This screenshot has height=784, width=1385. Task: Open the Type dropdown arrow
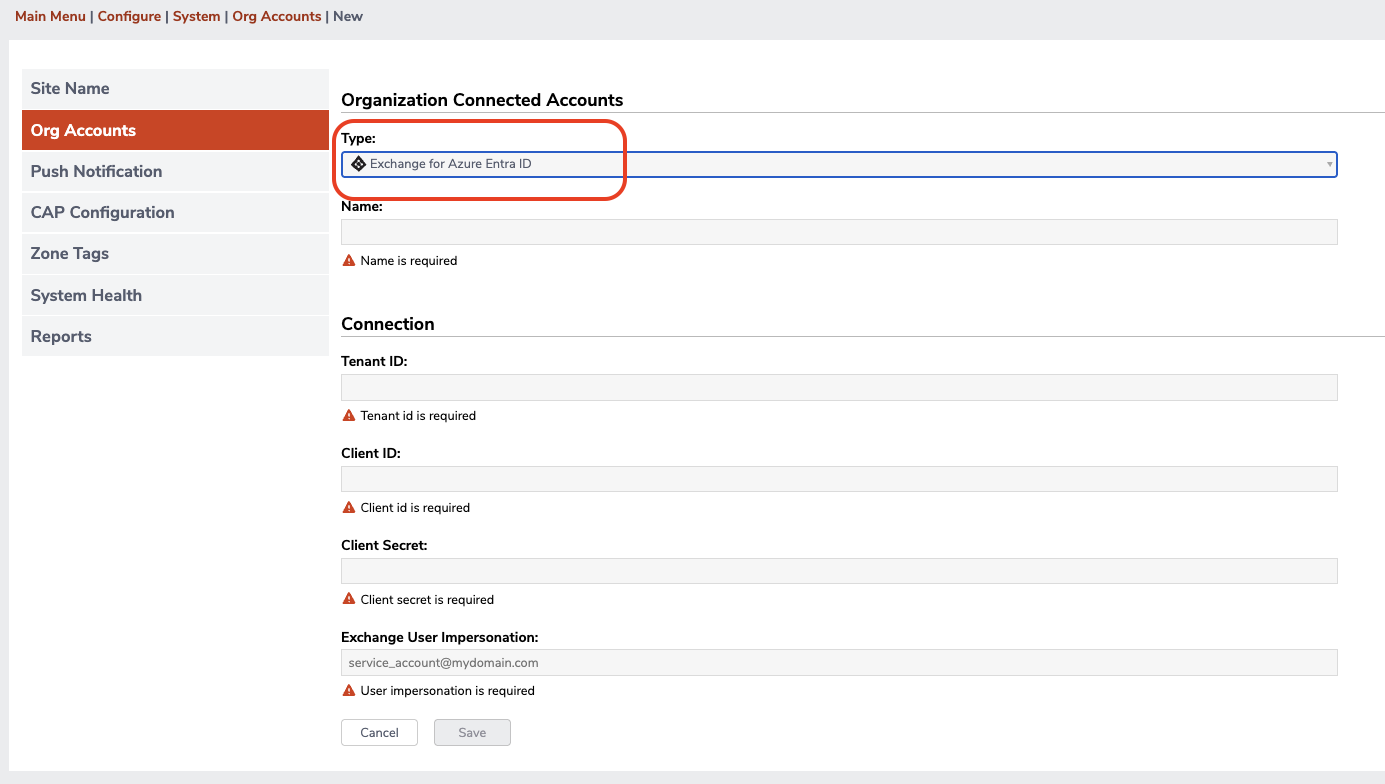[x=1329, y=164]
